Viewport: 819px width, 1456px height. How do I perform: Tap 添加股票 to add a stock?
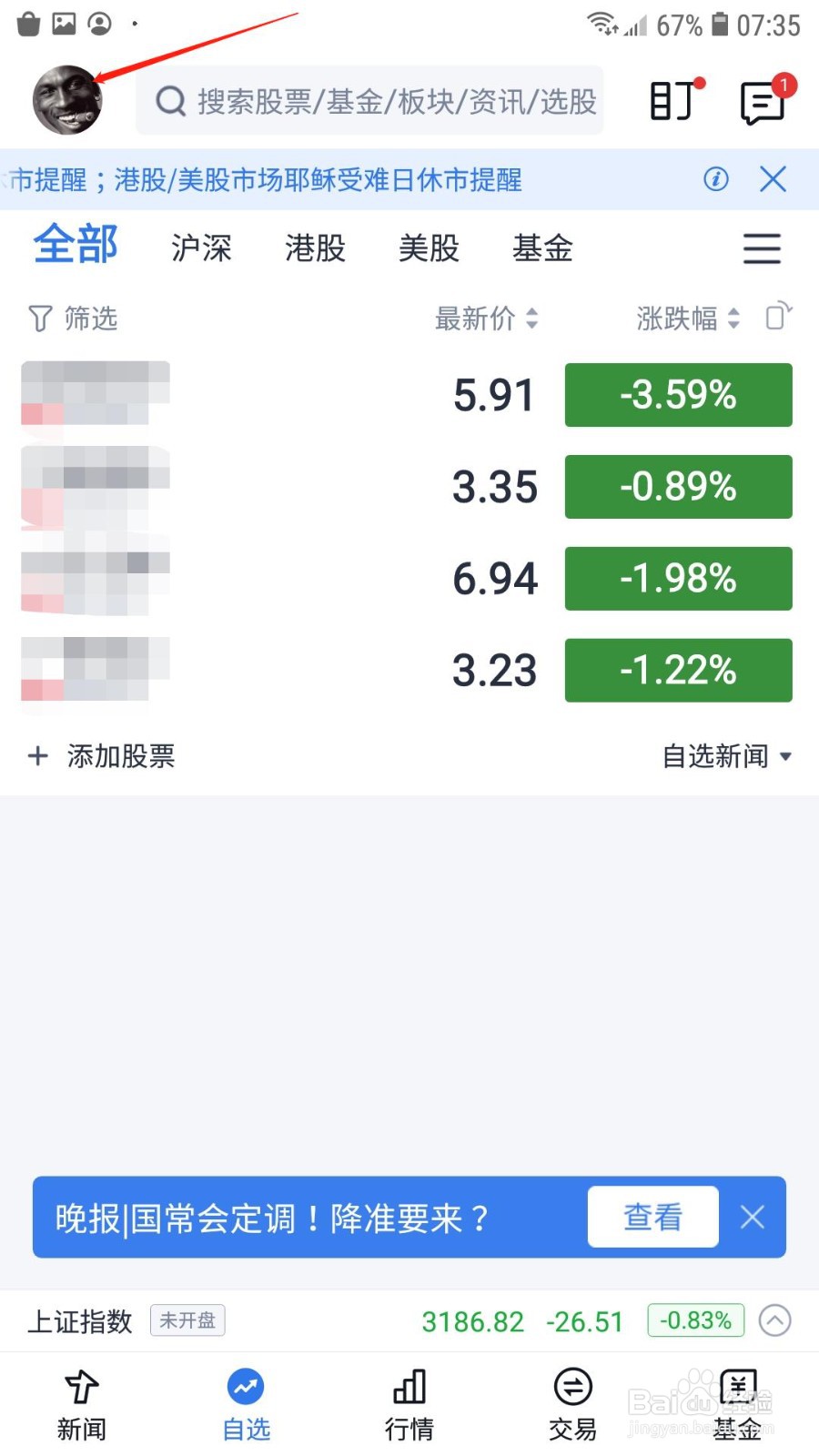pyautogui.click(x=102, y=756)
